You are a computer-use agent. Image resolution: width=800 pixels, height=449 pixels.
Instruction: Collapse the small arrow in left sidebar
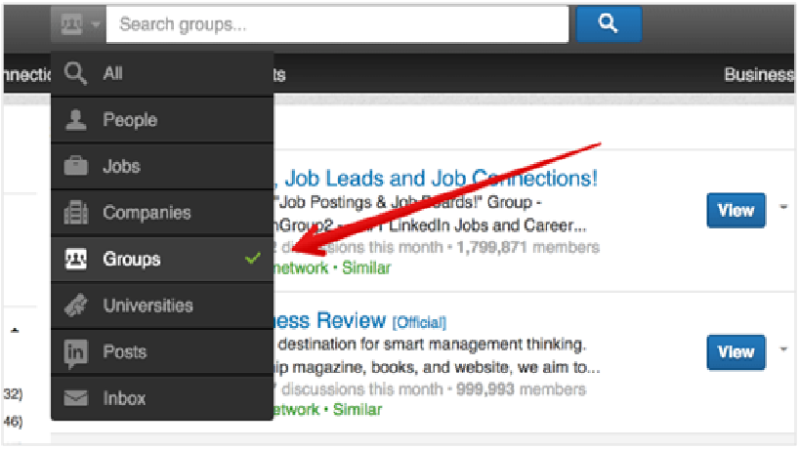pyautogui.click(x=15, y=330)
